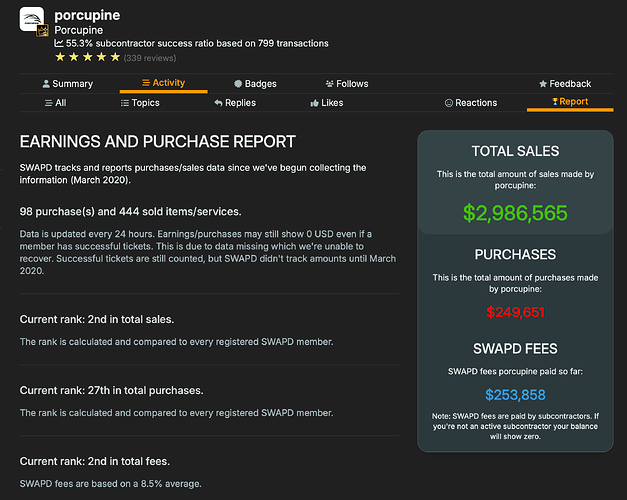The image size is (627, 500).
Task: Click the chart icon beside success ratio
Action: (x=58, y=43)
